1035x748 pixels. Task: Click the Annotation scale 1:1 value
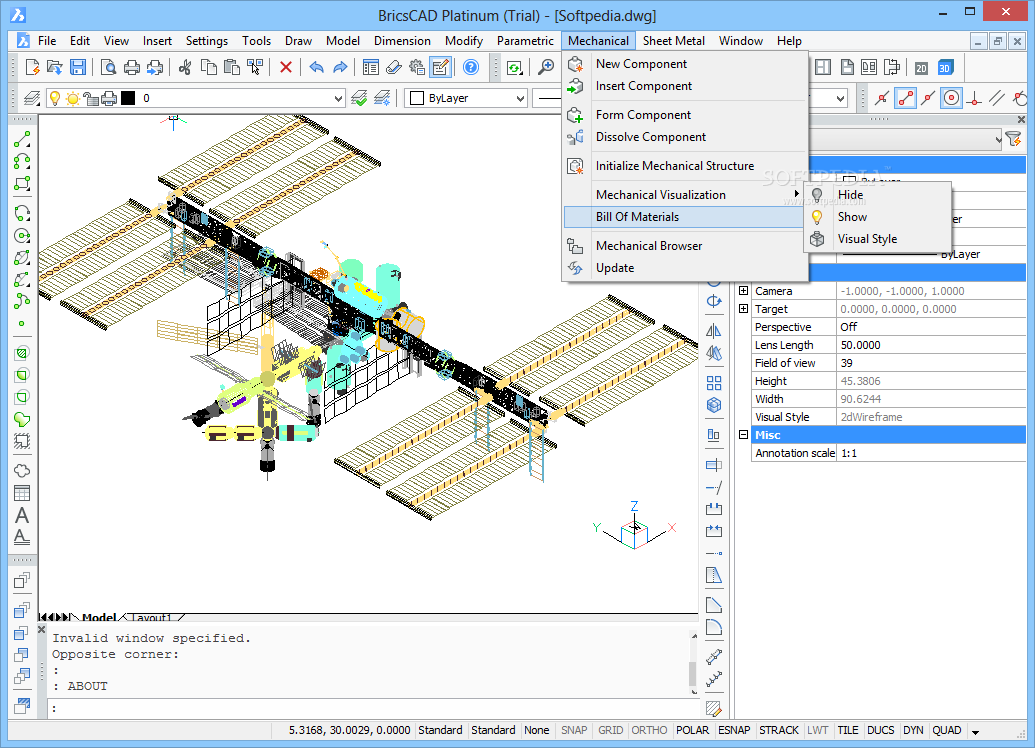click(x=931, y=453)
